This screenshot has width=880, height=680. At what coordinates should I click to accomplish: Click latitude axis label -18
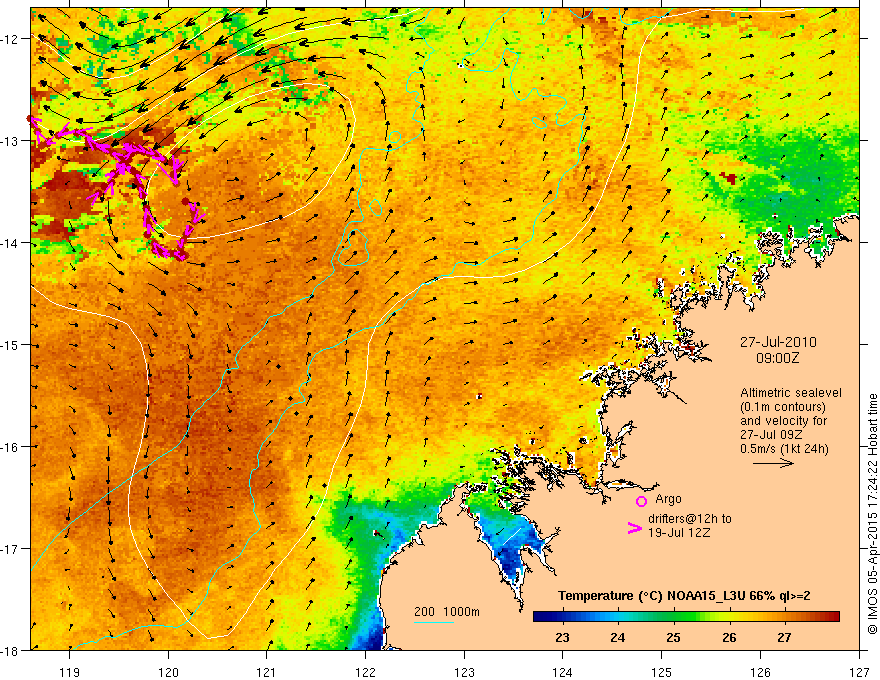[x=10, y=651]
